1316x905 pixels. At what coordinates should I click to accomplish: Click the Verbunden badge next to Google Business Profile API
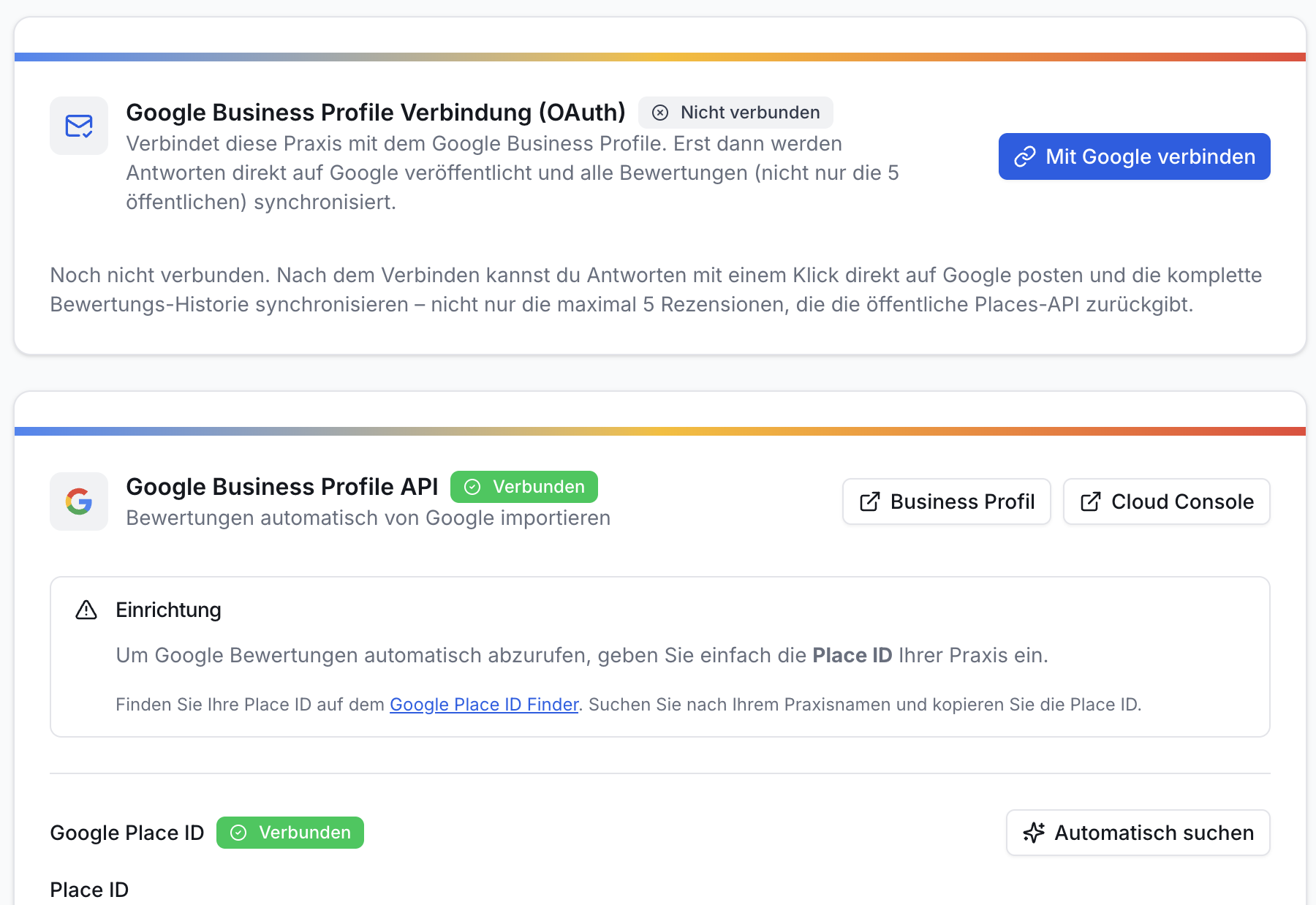[524, 487]
